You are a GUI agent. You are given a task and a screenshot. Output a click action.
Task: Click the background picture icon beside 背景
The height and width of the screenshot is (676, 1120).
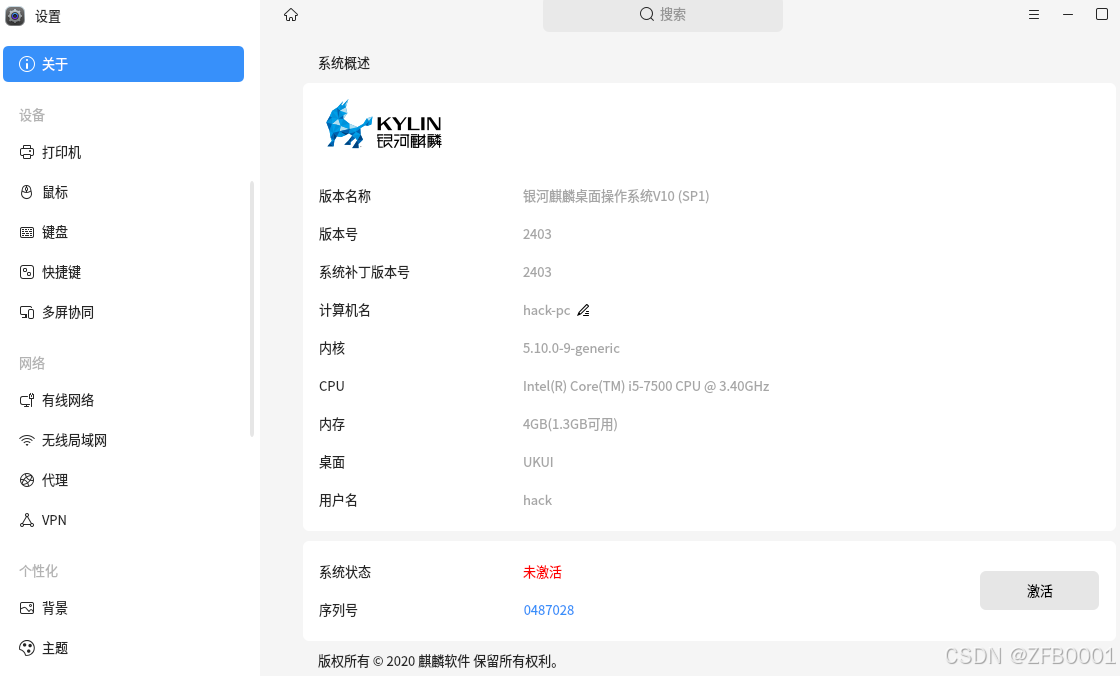pos(26,608)
